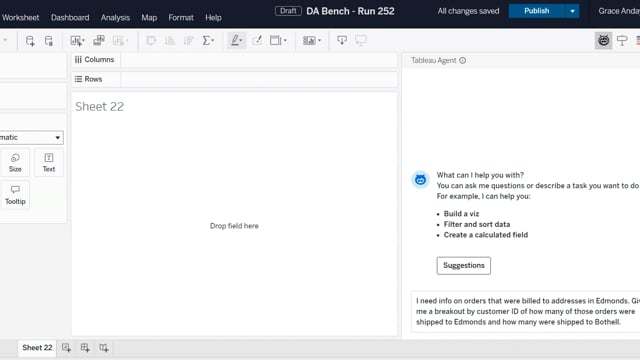Click 'Filter and sort data' text
The height and width of the screenshot is (360, 640).
tap(477, 224)
